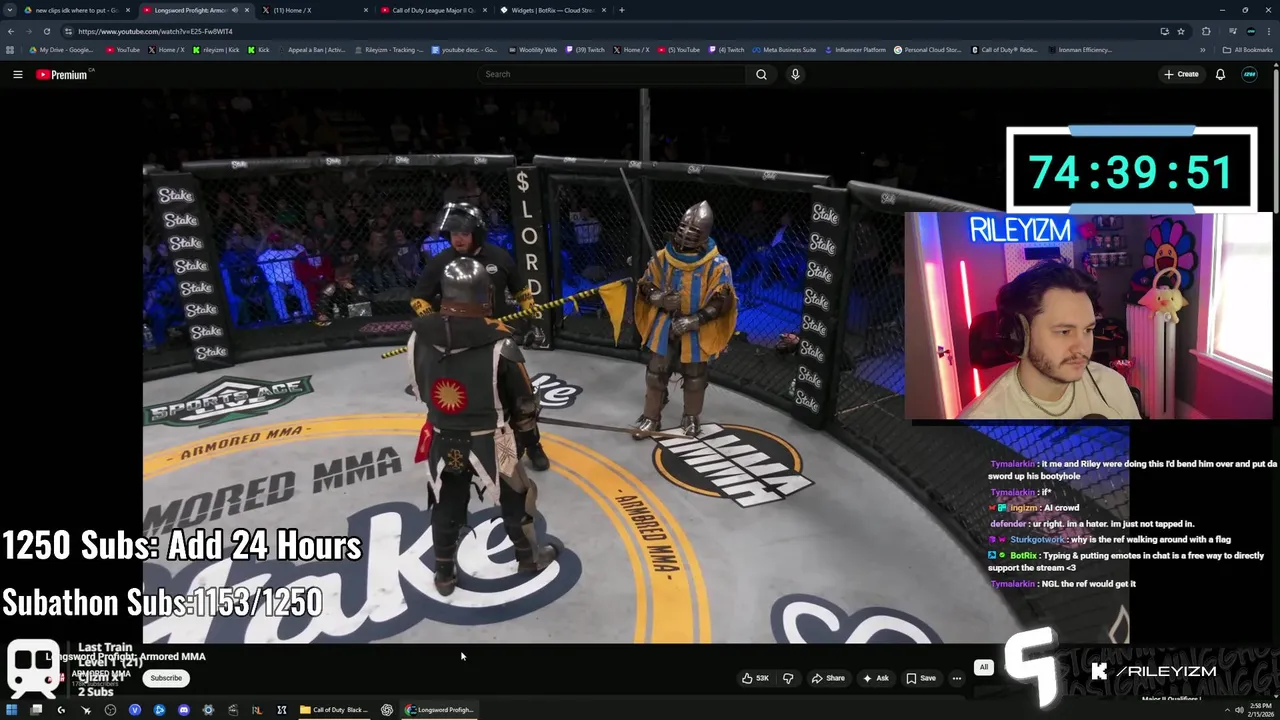Bookmark this page with star icon

tap(1181, 31)
